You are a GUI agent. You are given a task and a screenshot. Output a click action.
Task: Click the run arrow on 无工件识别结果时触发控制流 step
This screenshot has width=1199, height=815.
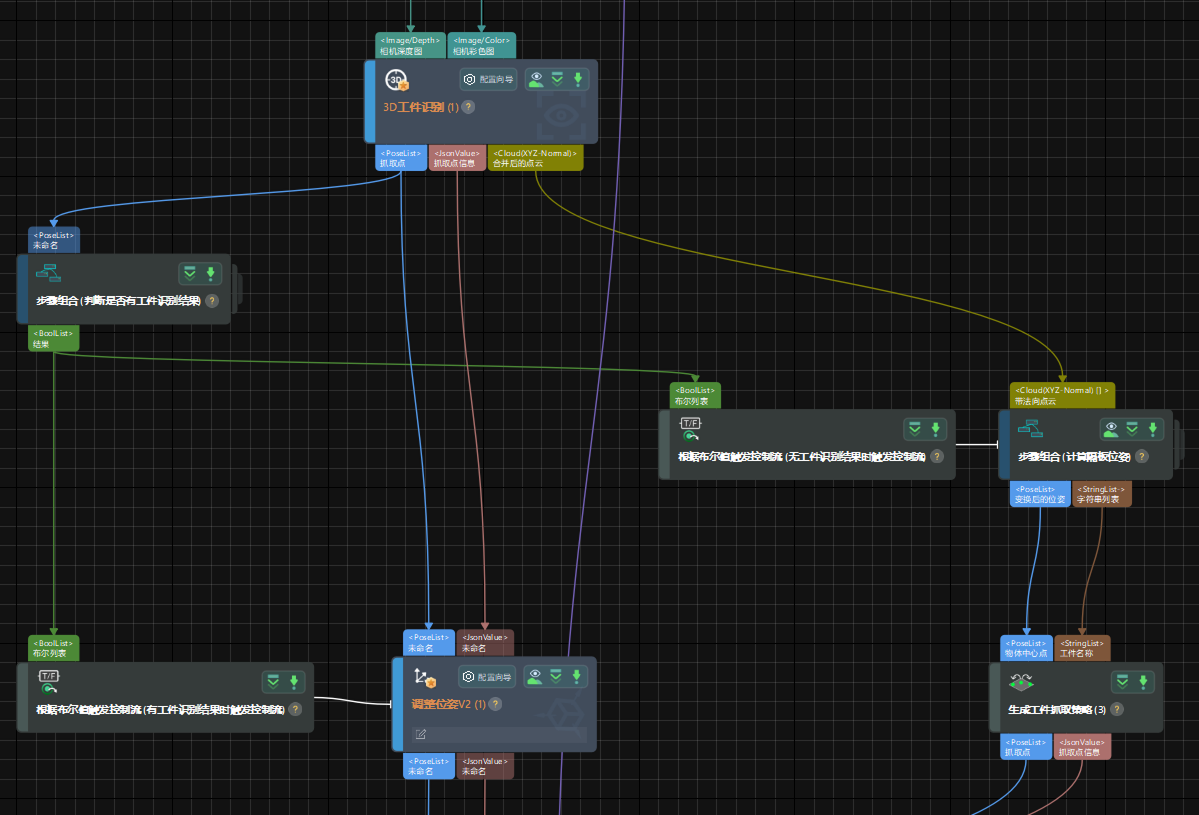[935, 430]
